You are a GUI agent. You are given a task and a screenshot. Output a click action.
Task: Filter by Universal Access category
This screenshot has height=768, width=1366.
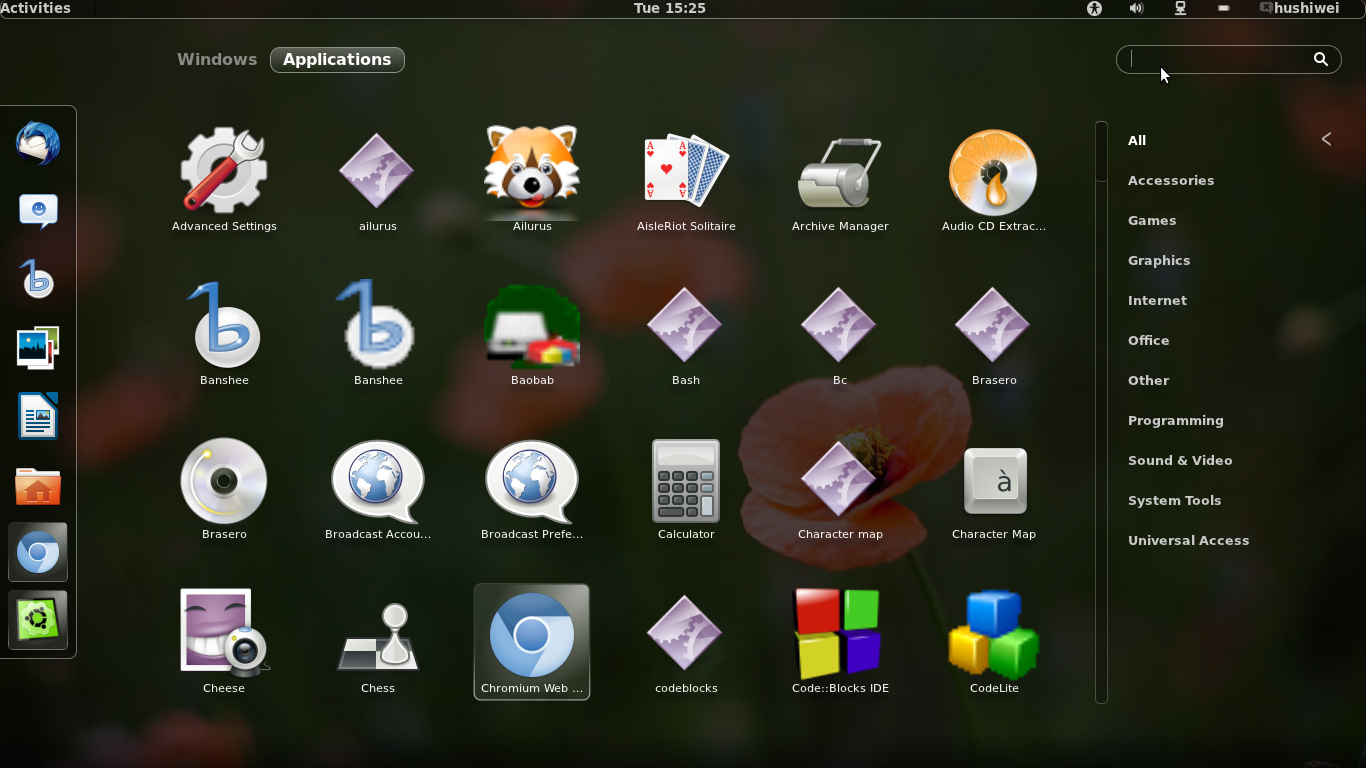point(1189,540)
